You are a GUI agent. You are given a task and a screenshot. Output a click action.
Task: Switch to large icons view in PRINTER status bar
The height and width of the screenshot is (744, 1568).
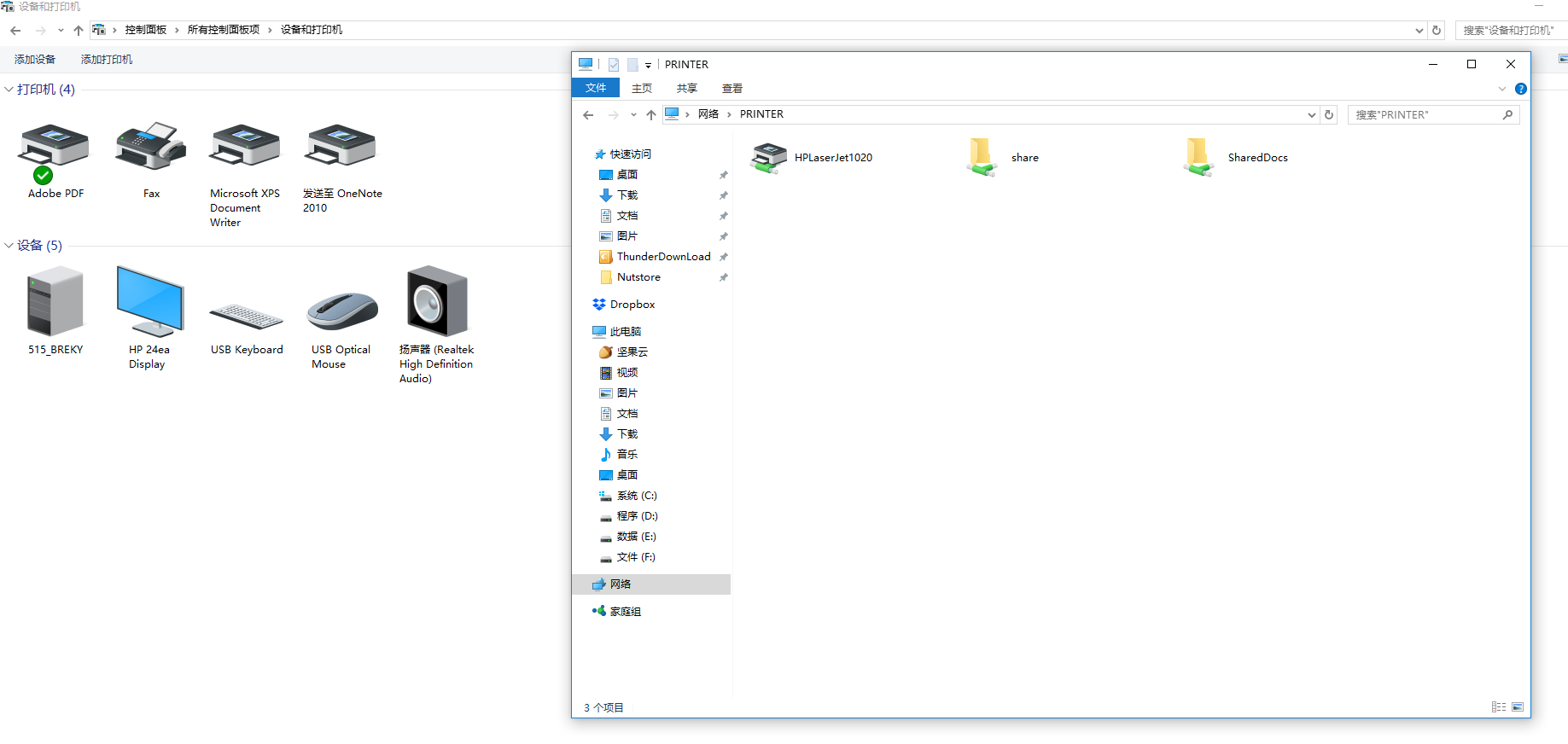coord(1518,707)
